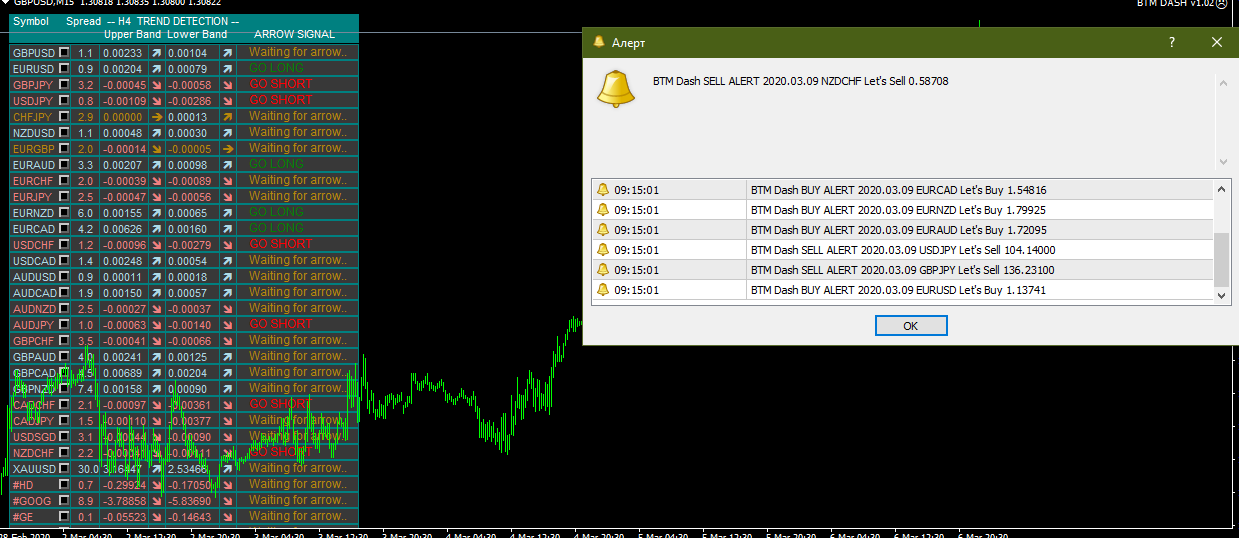The height and width of the screenshot is (538, 1239).
Task: Click AUDNZD upper band down arrow
Action: coord(156,308)
